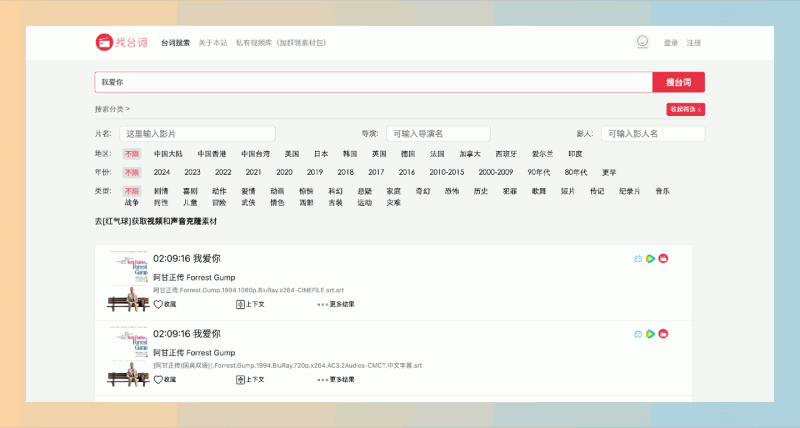
Task: Click the 找台词 clapperboard logo
Action: 121,42
